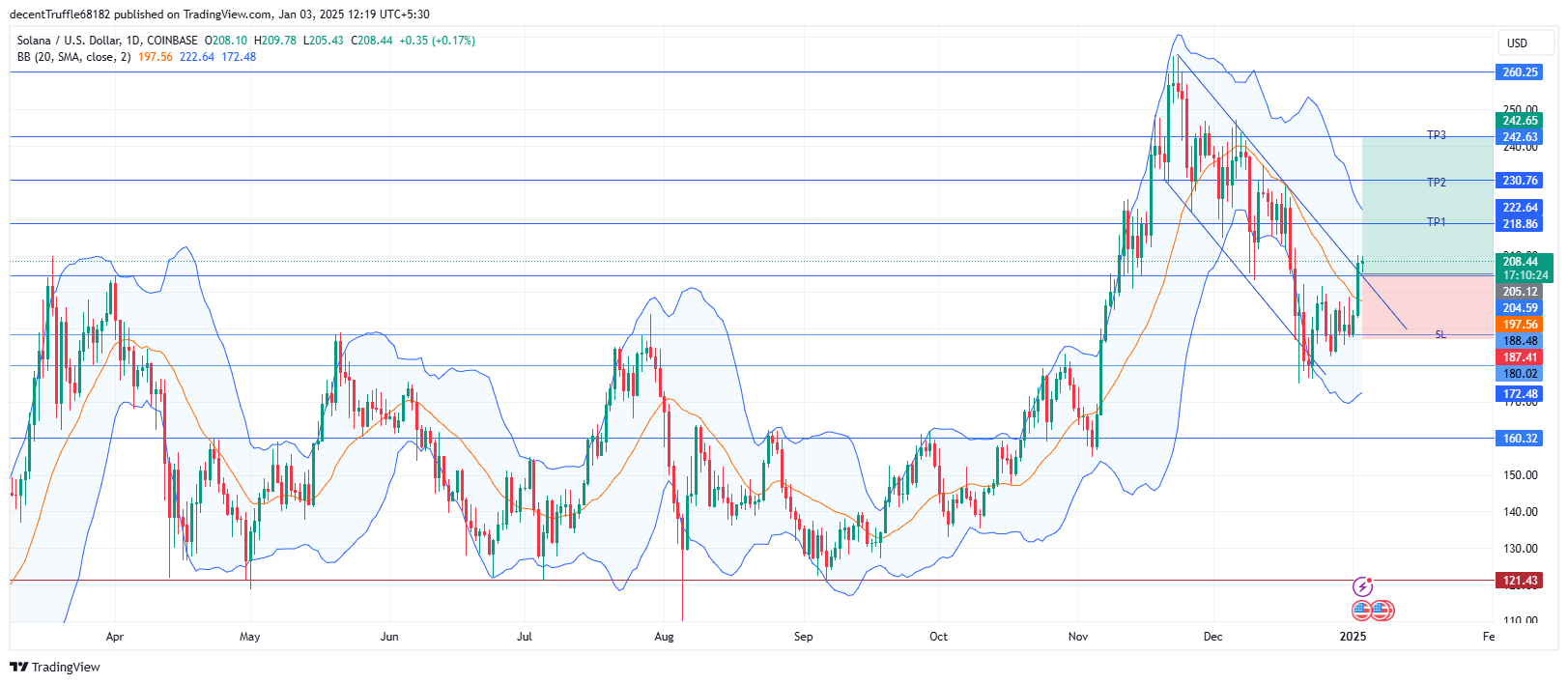Click the TP3 target label
This screenshot has width=1568, height=684.
tap(1437, 135)
